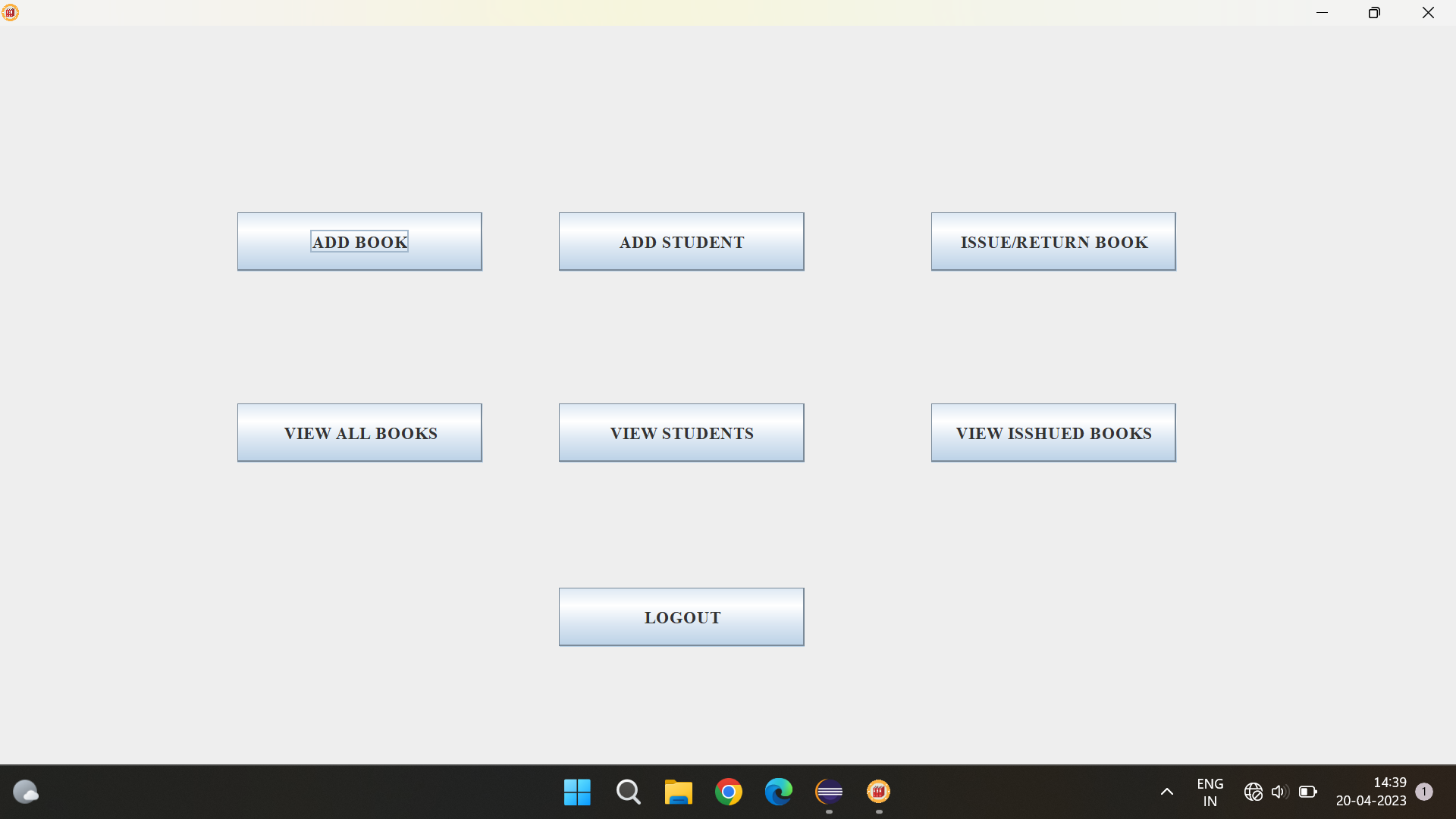The image size is (1456, 819).
Task: Open the ADD STUDENT screen
Action: 681,242
